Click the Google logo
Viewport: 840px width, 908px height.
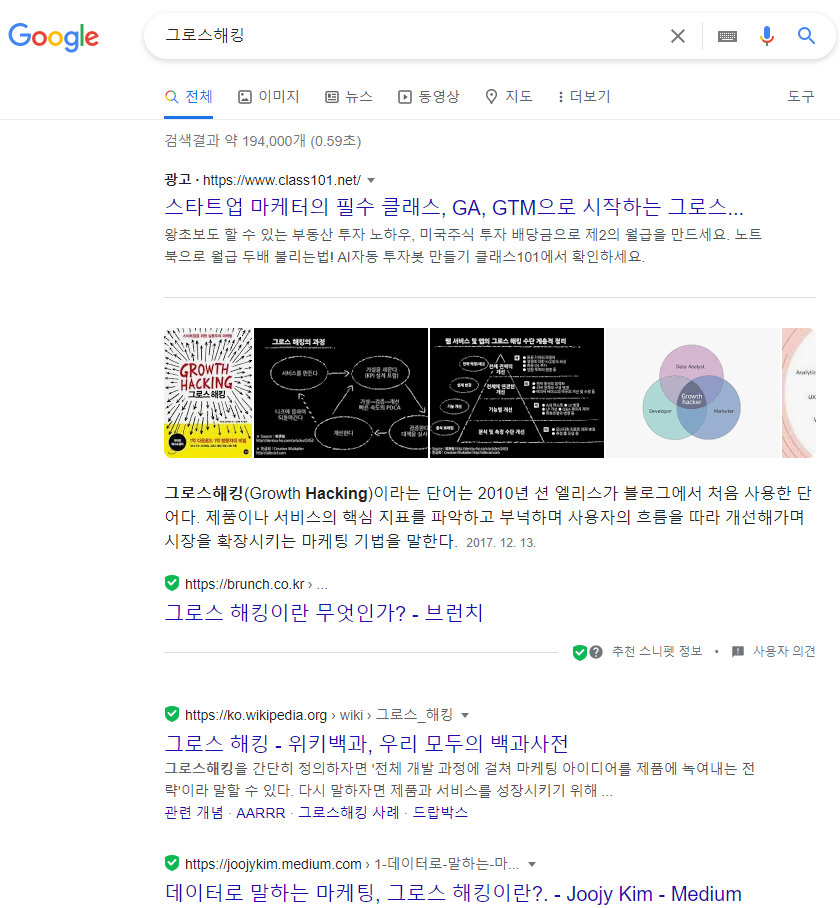coord(53,37)
